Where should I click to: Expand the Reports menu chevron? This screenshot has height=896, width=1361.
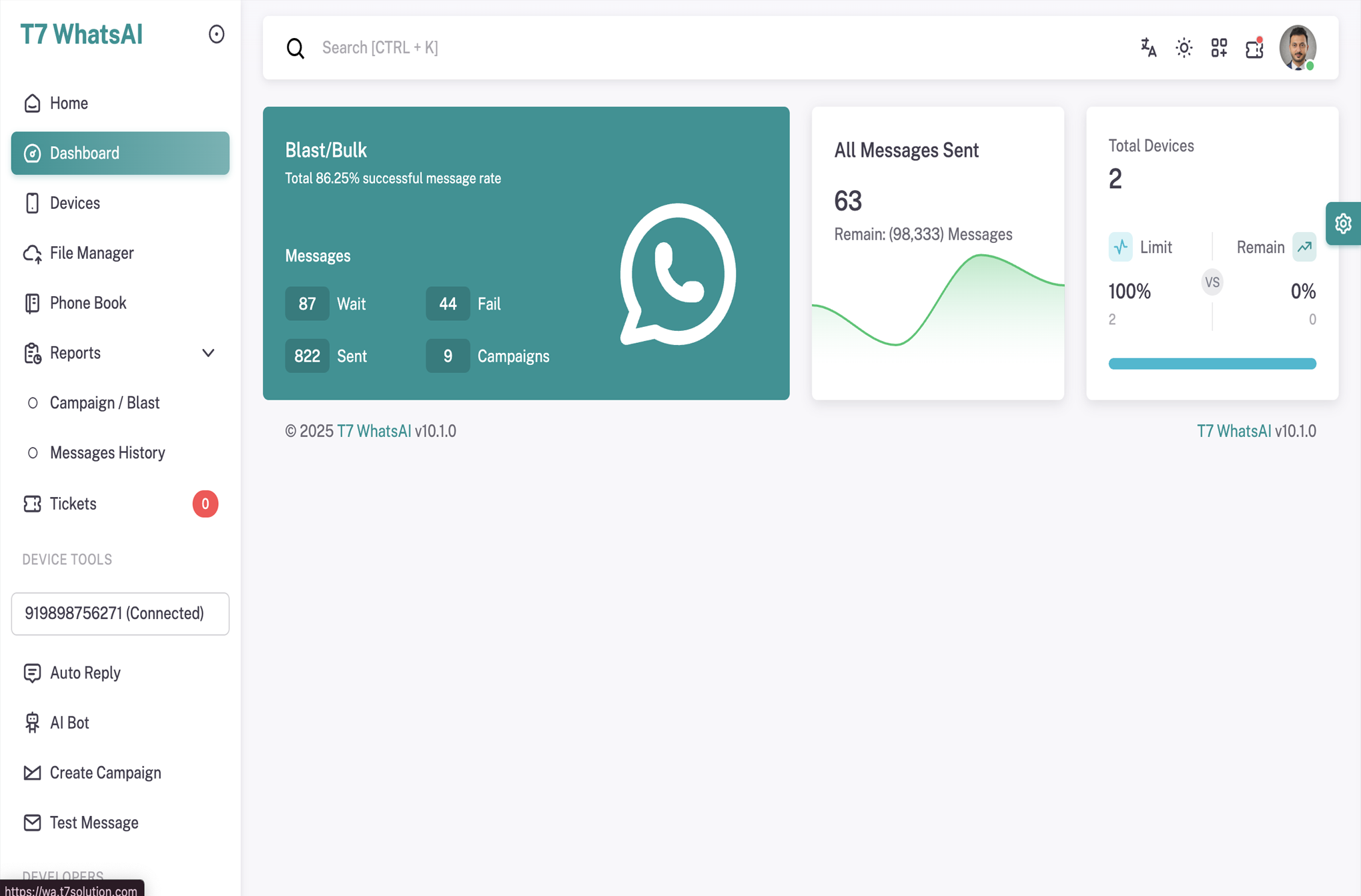pos(208,353)
